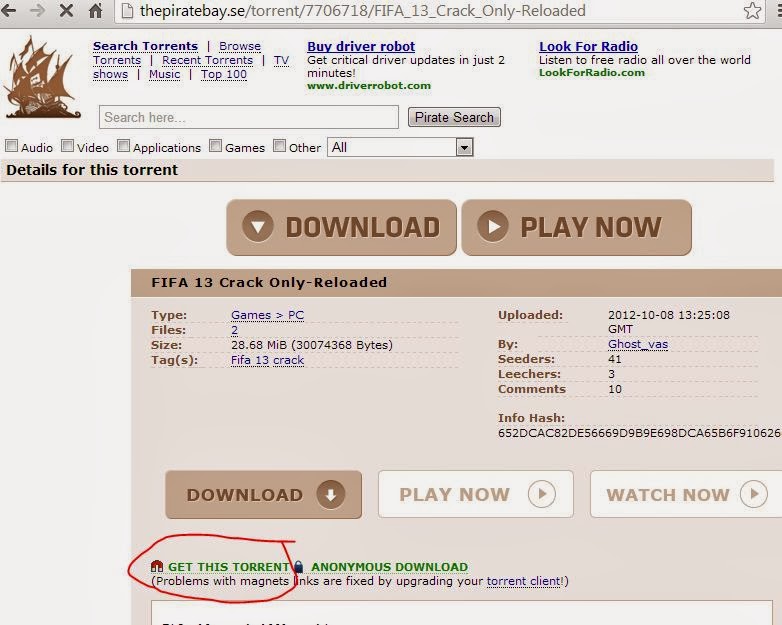Click the browser back arrow

point(7,10)
